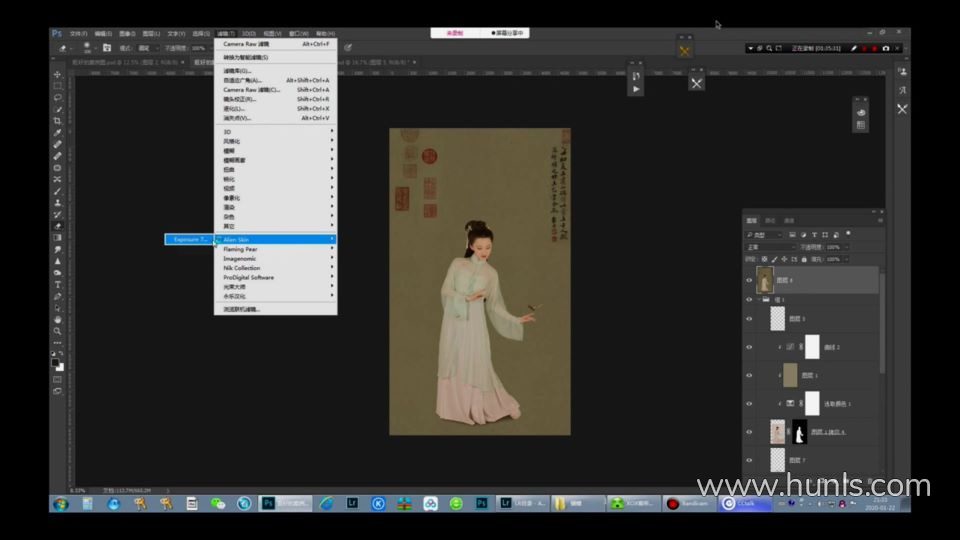Select the Zoom tool
This screenshot has width=960, height=540.
(58, 331)
